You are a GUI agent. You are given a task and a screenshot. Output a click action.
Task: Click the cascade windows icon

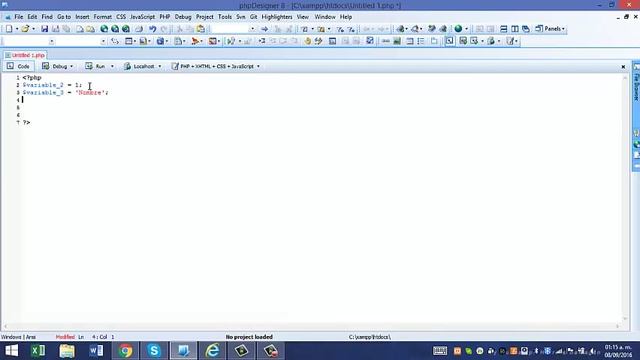tap(526, 29)
